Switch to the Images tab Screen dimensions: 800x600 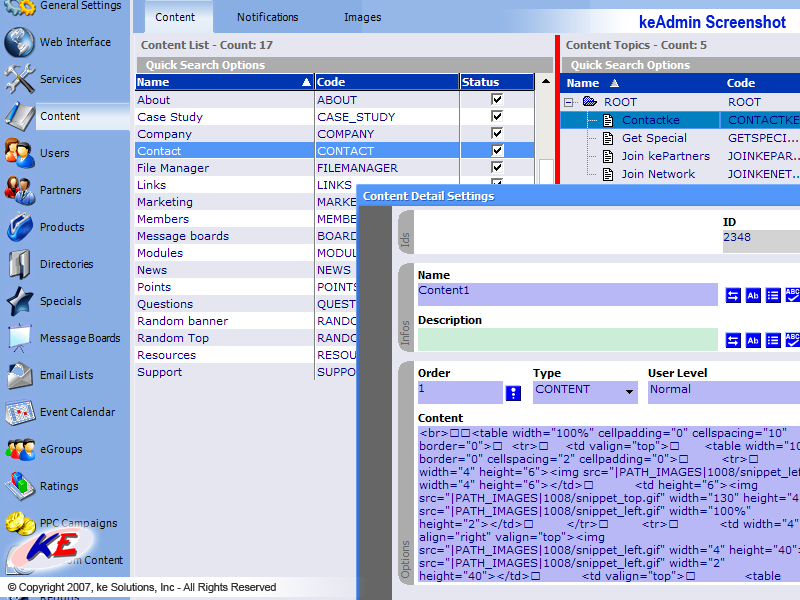point(362,17)
